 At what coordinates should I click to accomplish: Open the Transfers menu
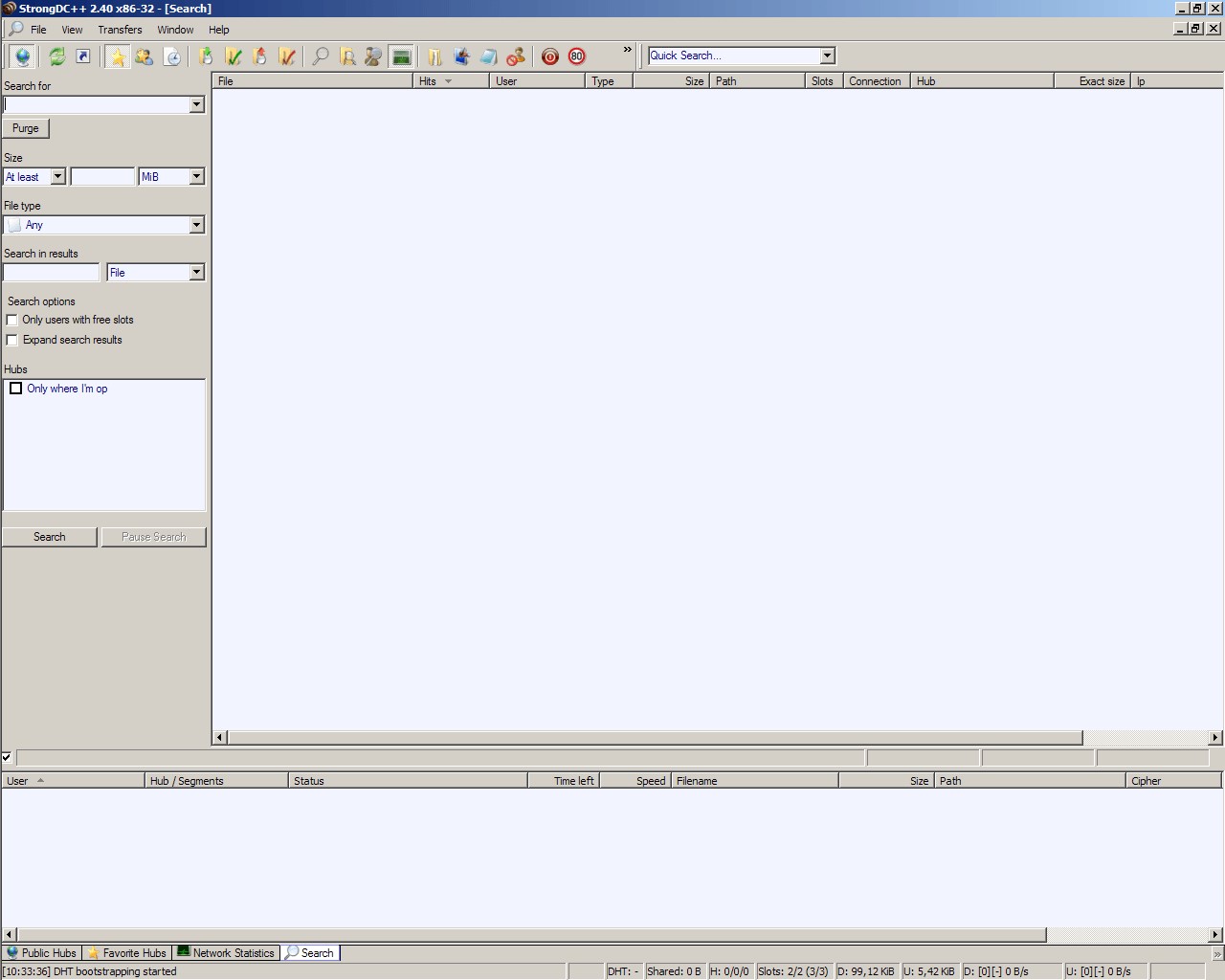pos(119,30)
